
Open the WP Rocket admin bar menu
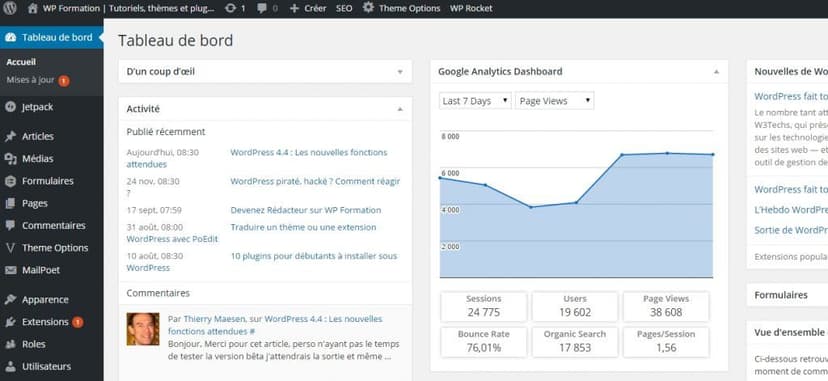click(471, 8)
